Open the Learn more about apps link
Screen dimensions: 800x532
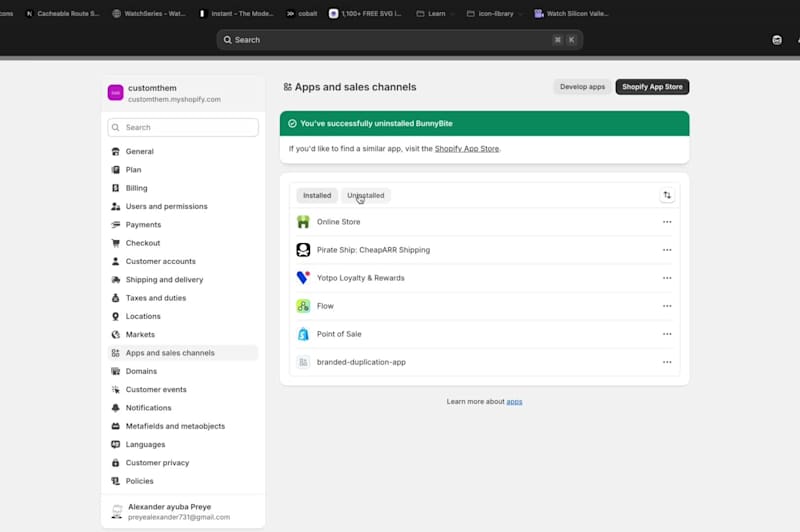click(x=514, y=402)
